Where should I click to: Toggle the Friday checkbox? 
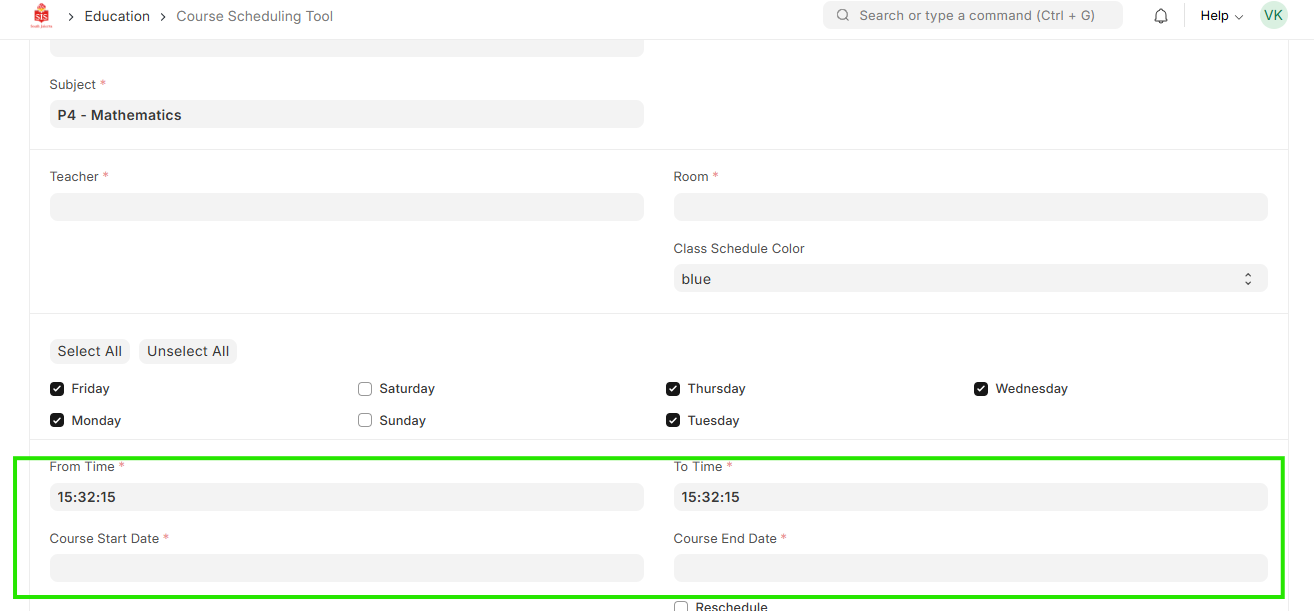coord(57,389)
